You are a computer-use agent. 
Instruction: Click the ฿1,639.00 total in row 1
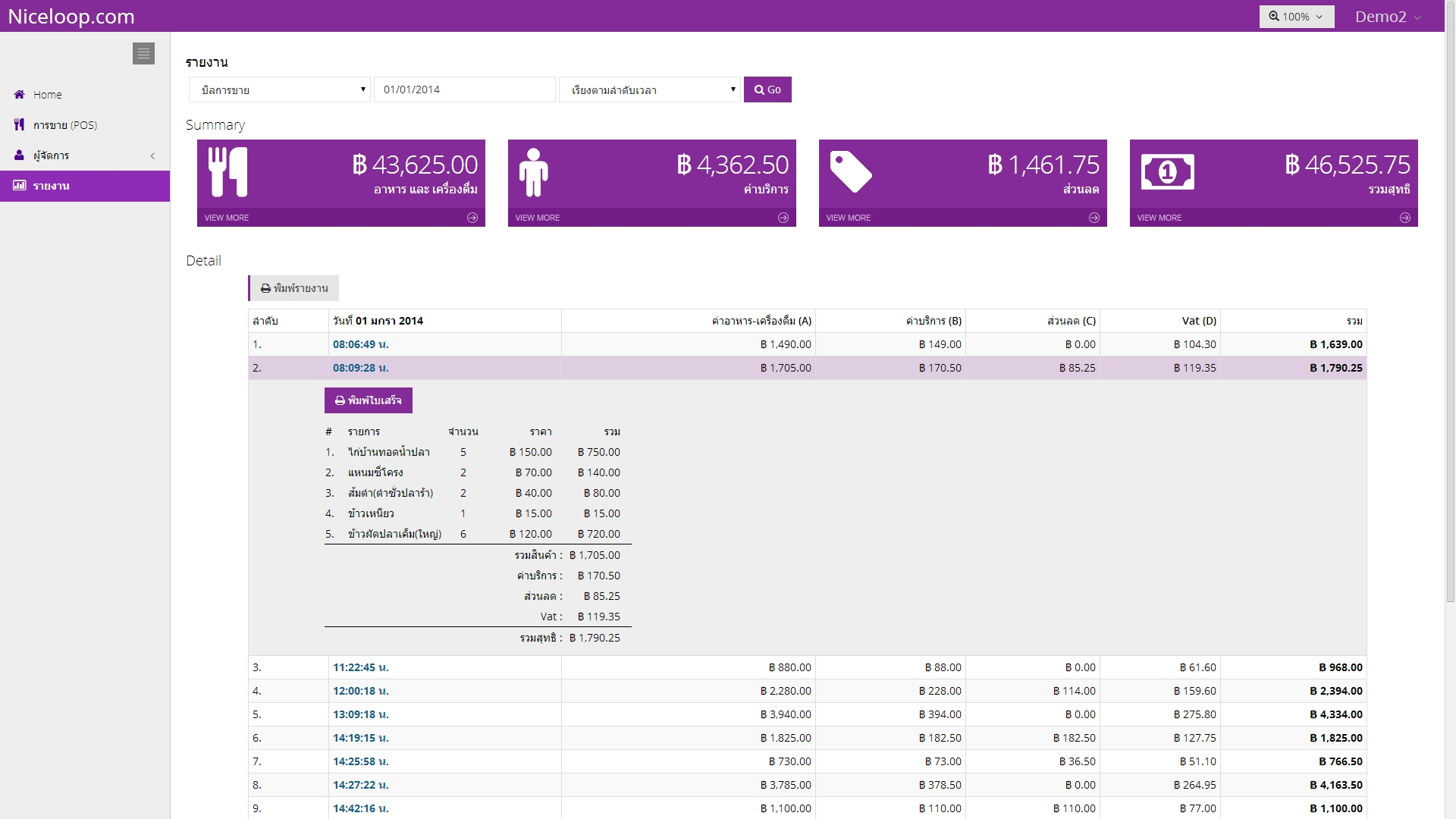[x=1336, y=344]
